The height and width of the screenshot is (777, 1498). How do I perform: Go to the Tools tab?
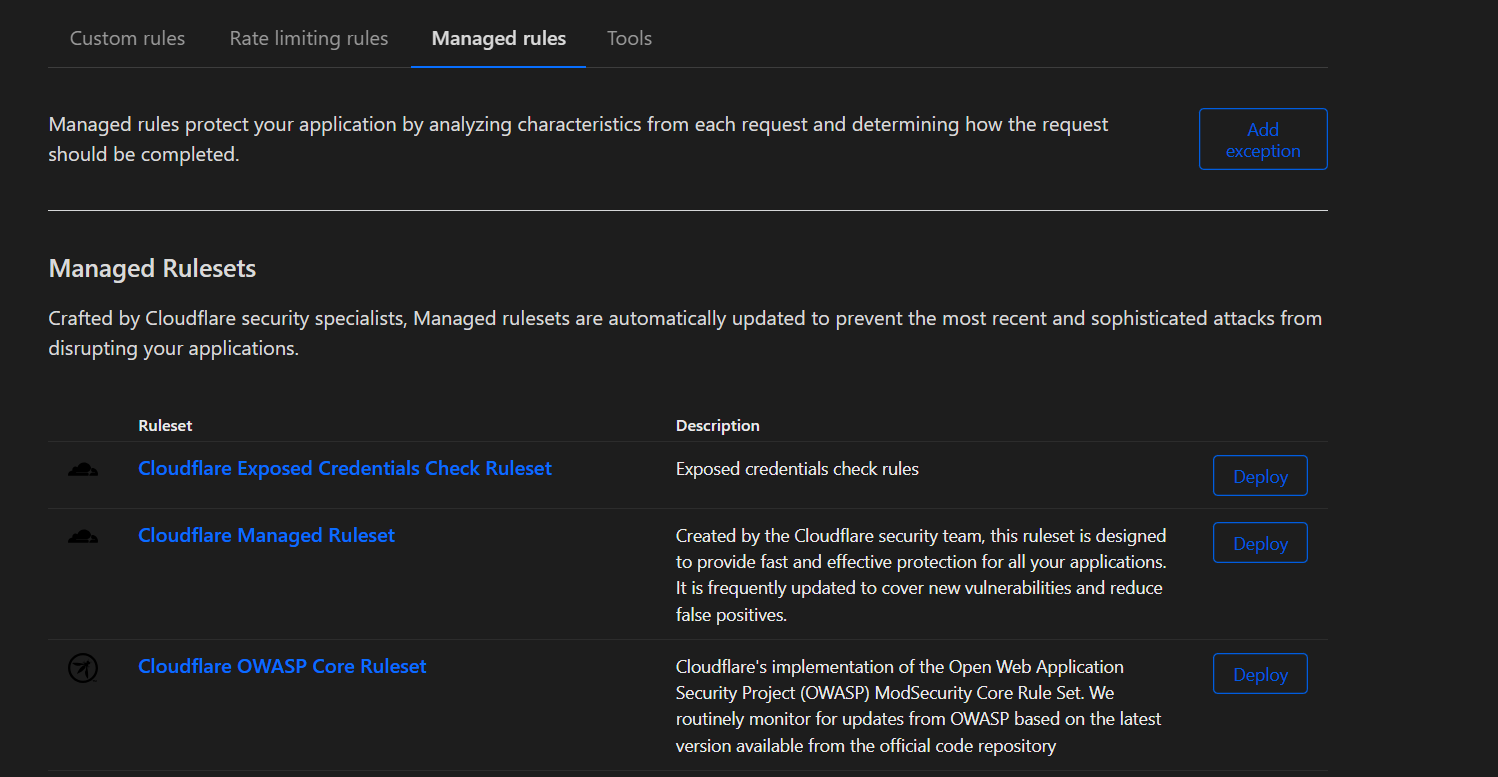[x=629, y=39]
